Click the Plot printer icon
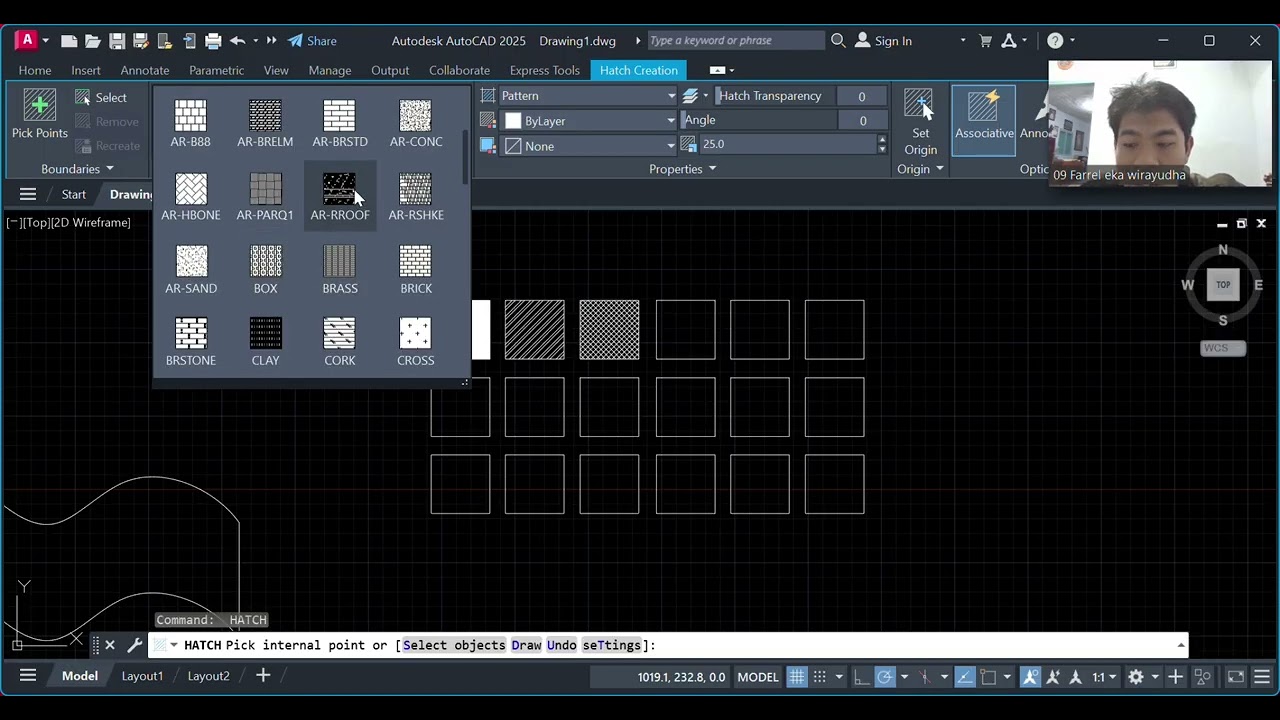Image resolution: width=1280 pixels, height=720 pixels. (x=213, y=41)
